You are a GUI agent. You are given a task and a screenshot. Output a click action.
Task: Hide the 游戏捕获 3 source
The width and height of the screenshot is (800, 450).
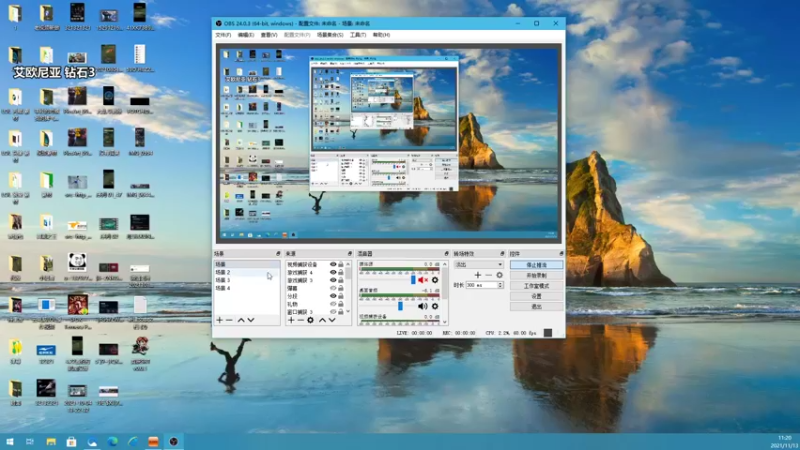coord(333,280)
